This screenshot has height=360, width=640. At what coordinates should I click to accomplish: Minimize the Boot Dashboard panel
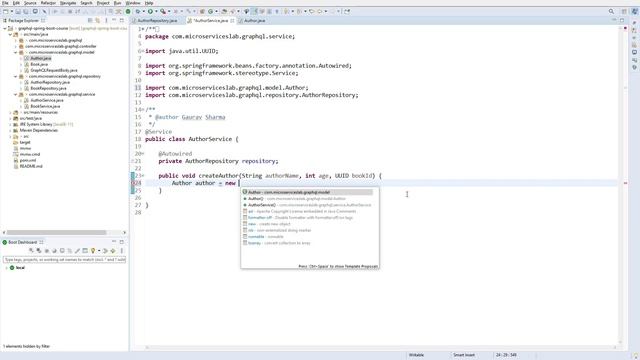114,242
